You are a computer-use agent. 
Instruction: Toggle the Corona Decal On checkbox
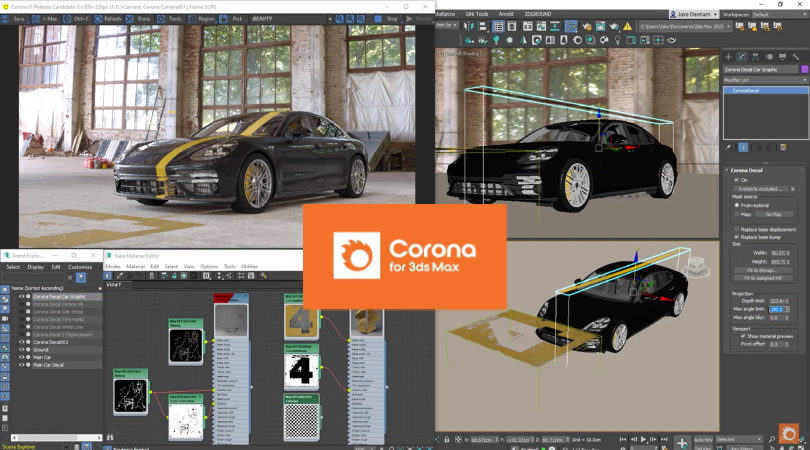[x=737, y=180]
